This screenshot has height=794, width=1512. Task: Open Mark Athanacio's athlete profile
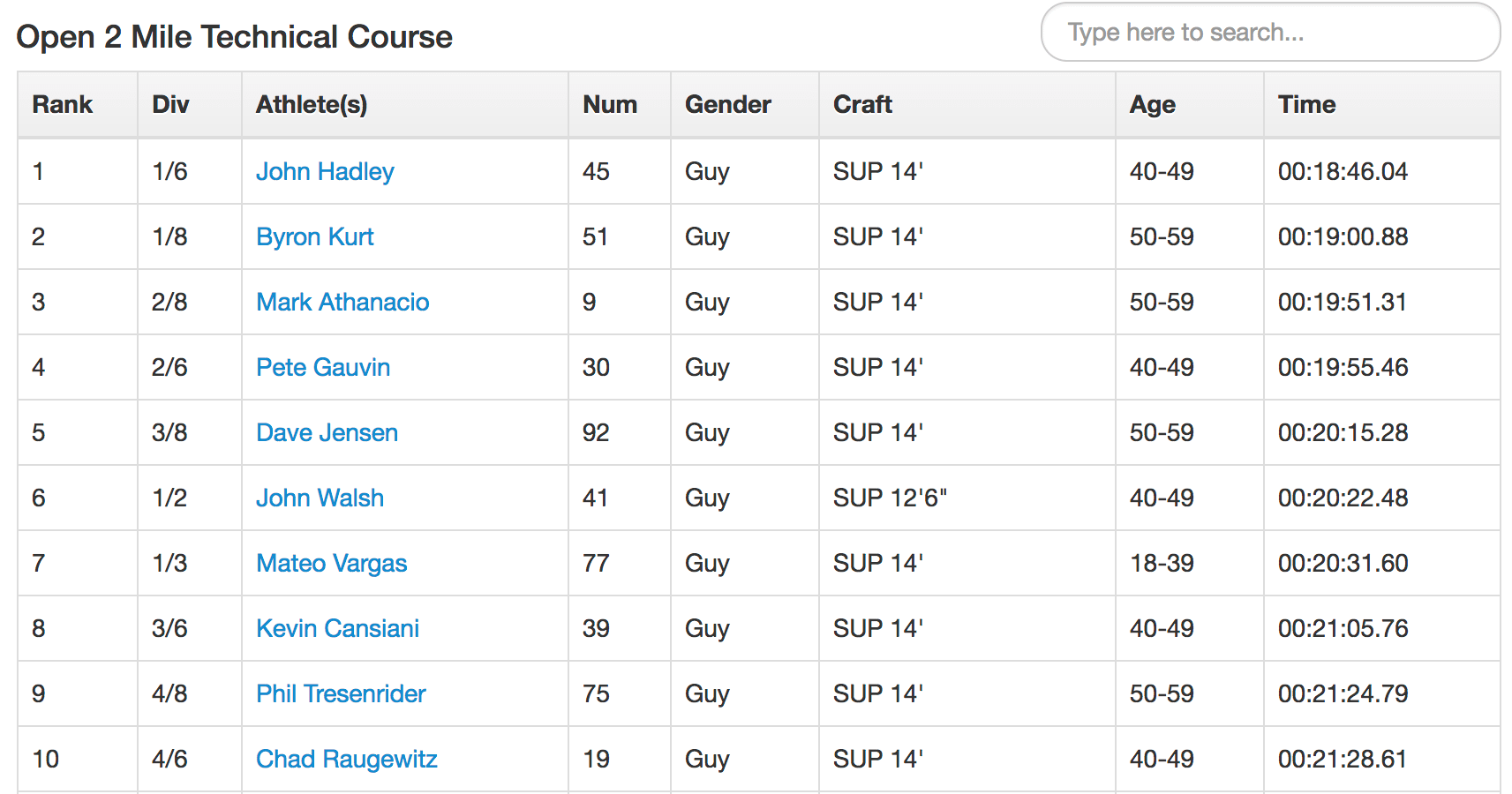tap(342, 302)
